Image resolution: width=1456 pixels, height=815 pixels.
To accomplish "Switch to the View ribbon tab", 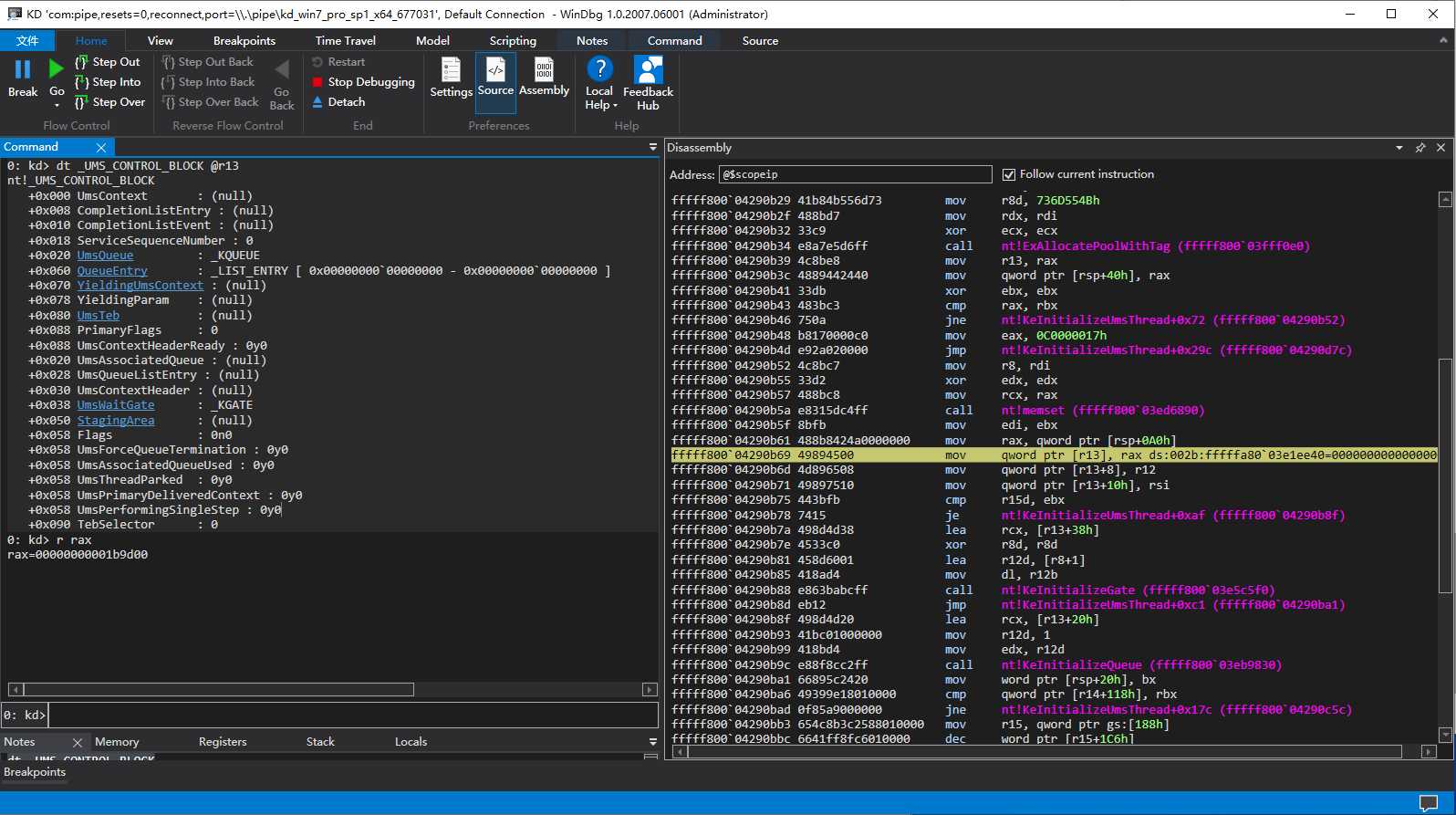I will [160, 41].
